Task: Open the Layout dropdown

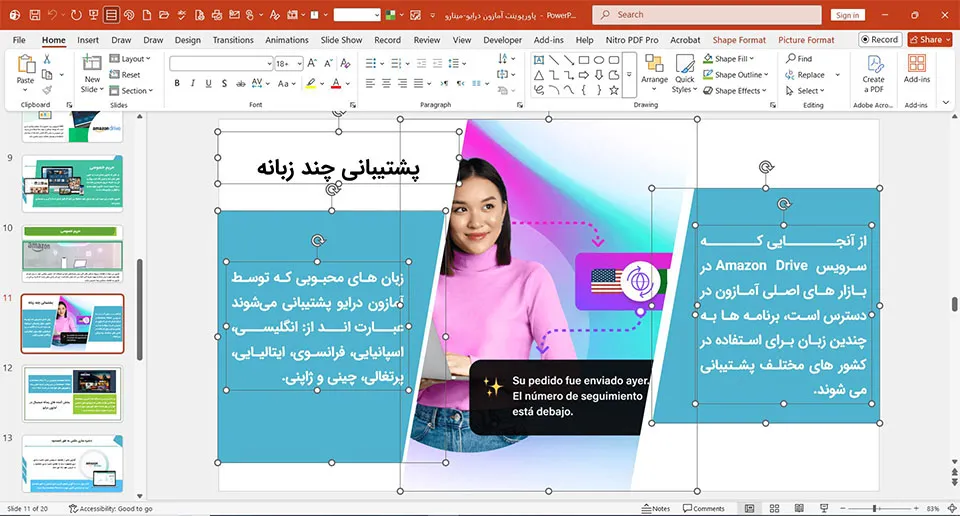Action: click(130, 59)
